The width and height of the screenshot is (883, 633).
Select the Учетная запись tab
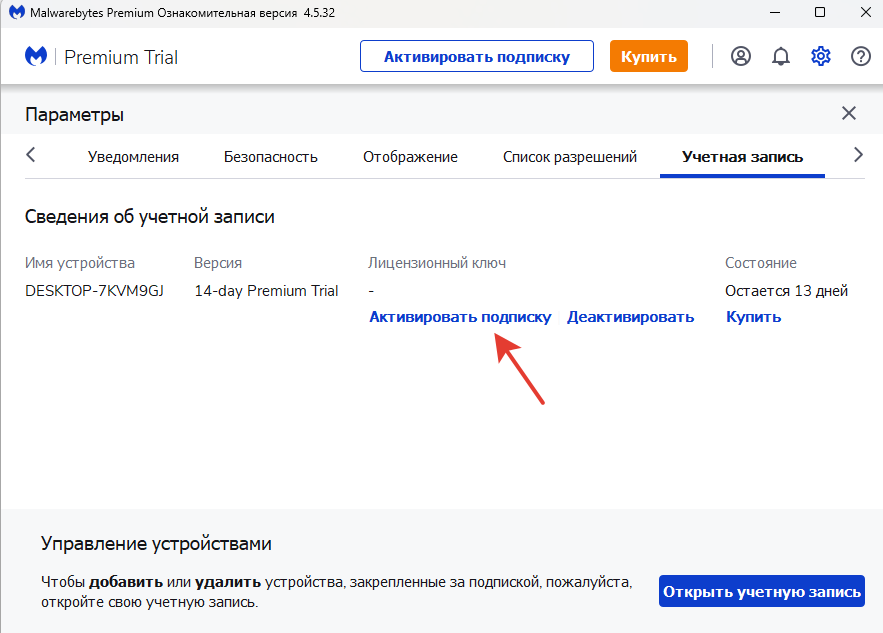(x=742, y=157)
